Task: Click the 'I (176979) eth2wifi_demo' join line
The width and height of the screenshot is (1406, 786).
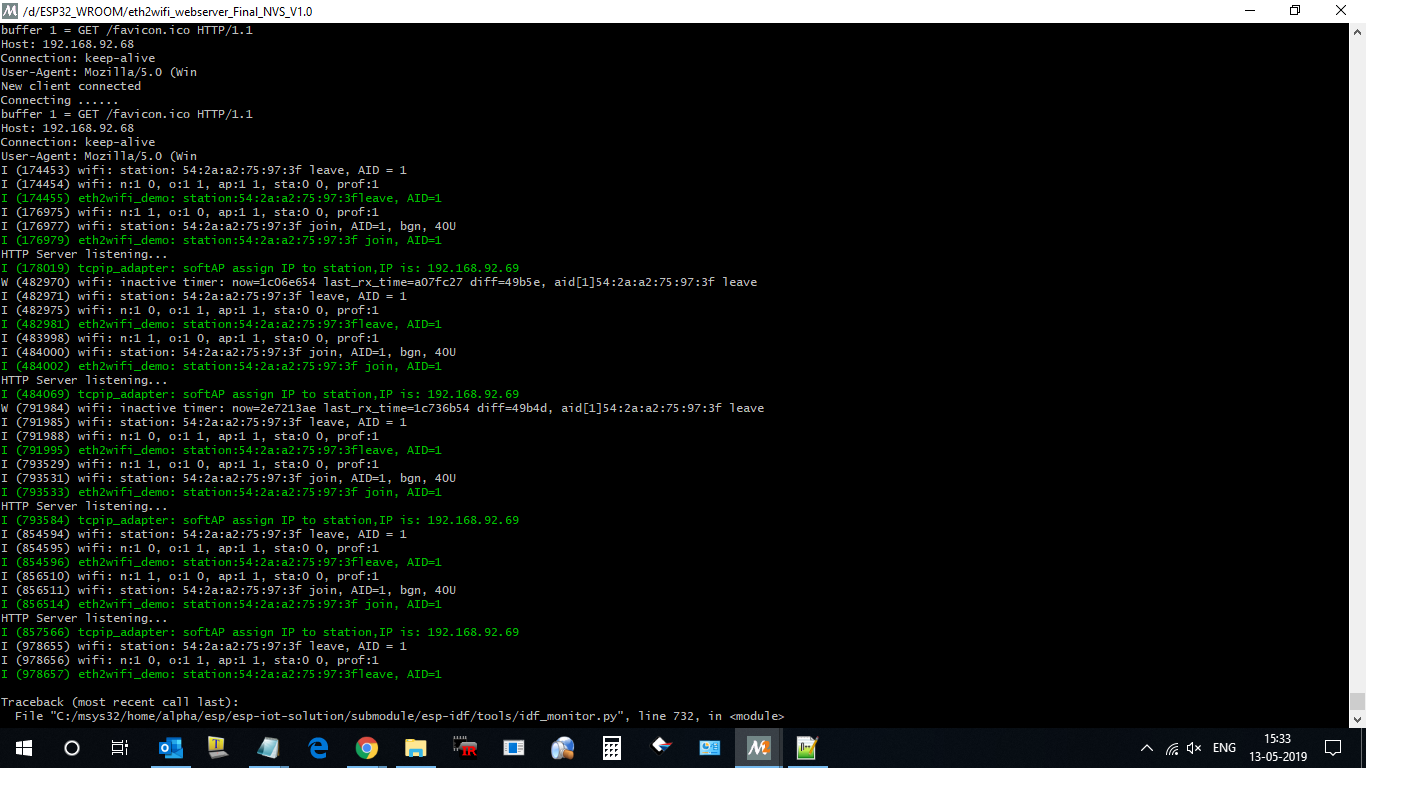Action: click(221, 240)
